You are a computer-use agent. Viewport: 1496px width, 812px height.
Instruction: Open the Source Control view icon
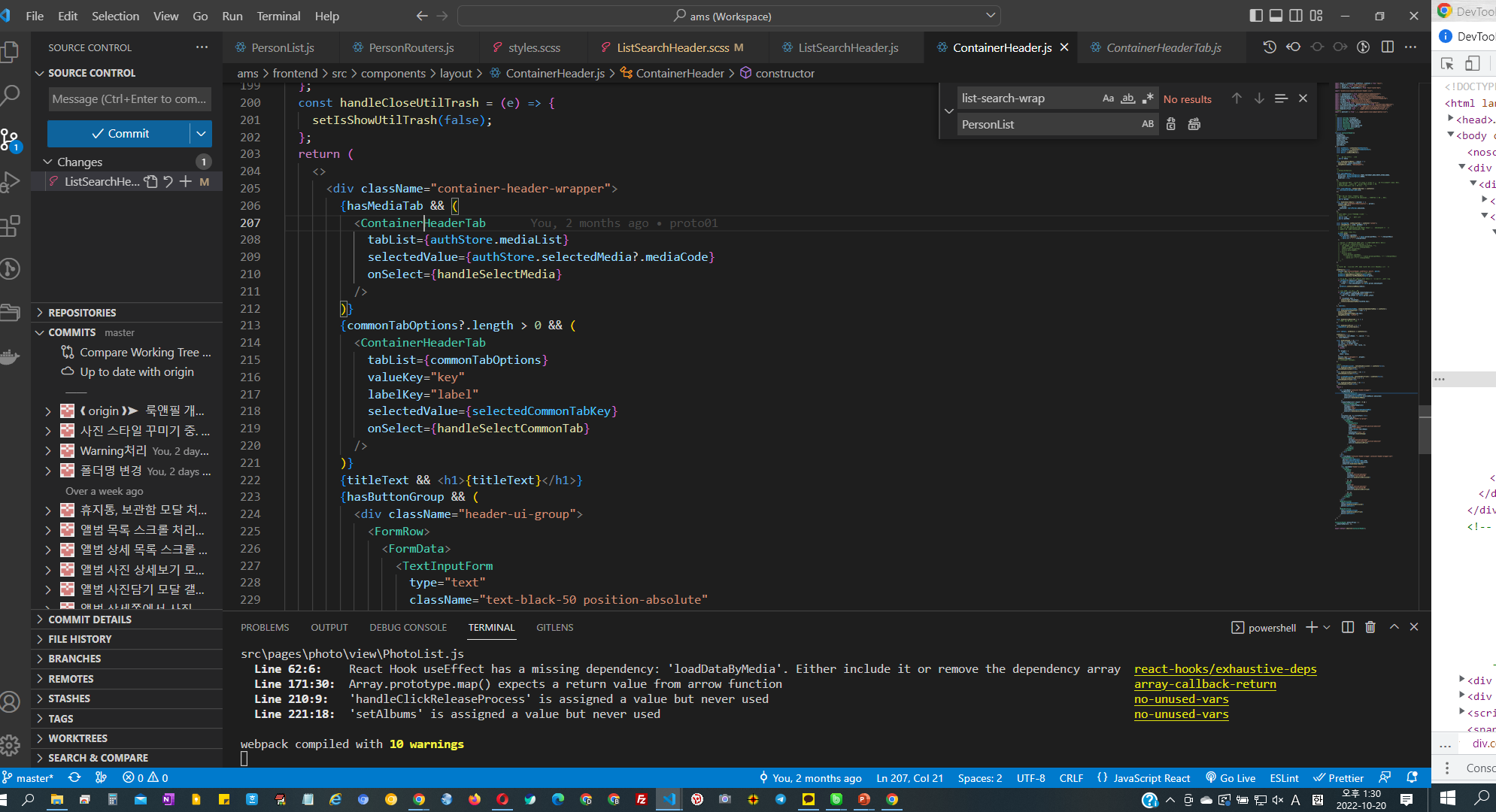pos(11,139)
